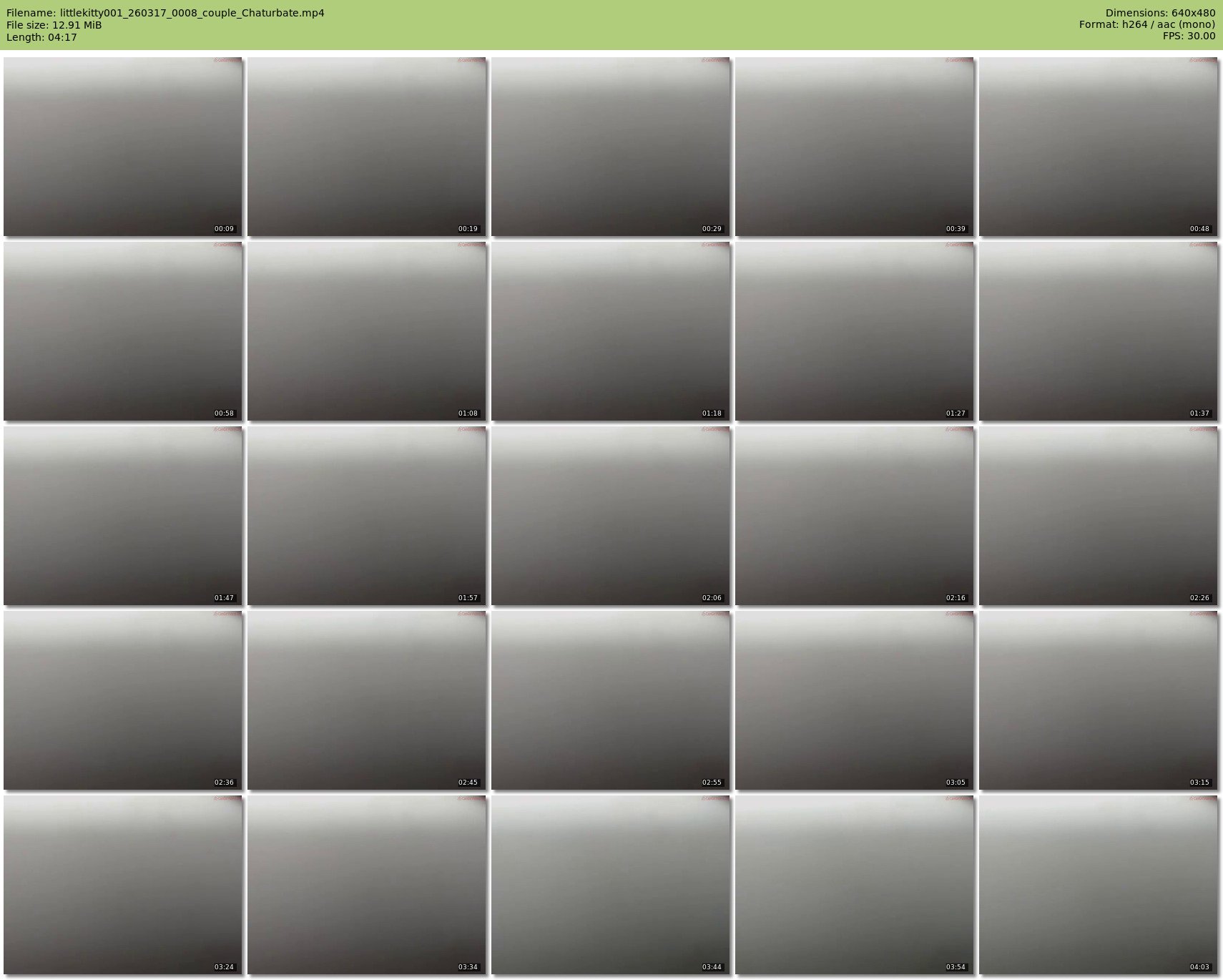
Task: Click the File size 12.91 MiB label
Action: 54,25
